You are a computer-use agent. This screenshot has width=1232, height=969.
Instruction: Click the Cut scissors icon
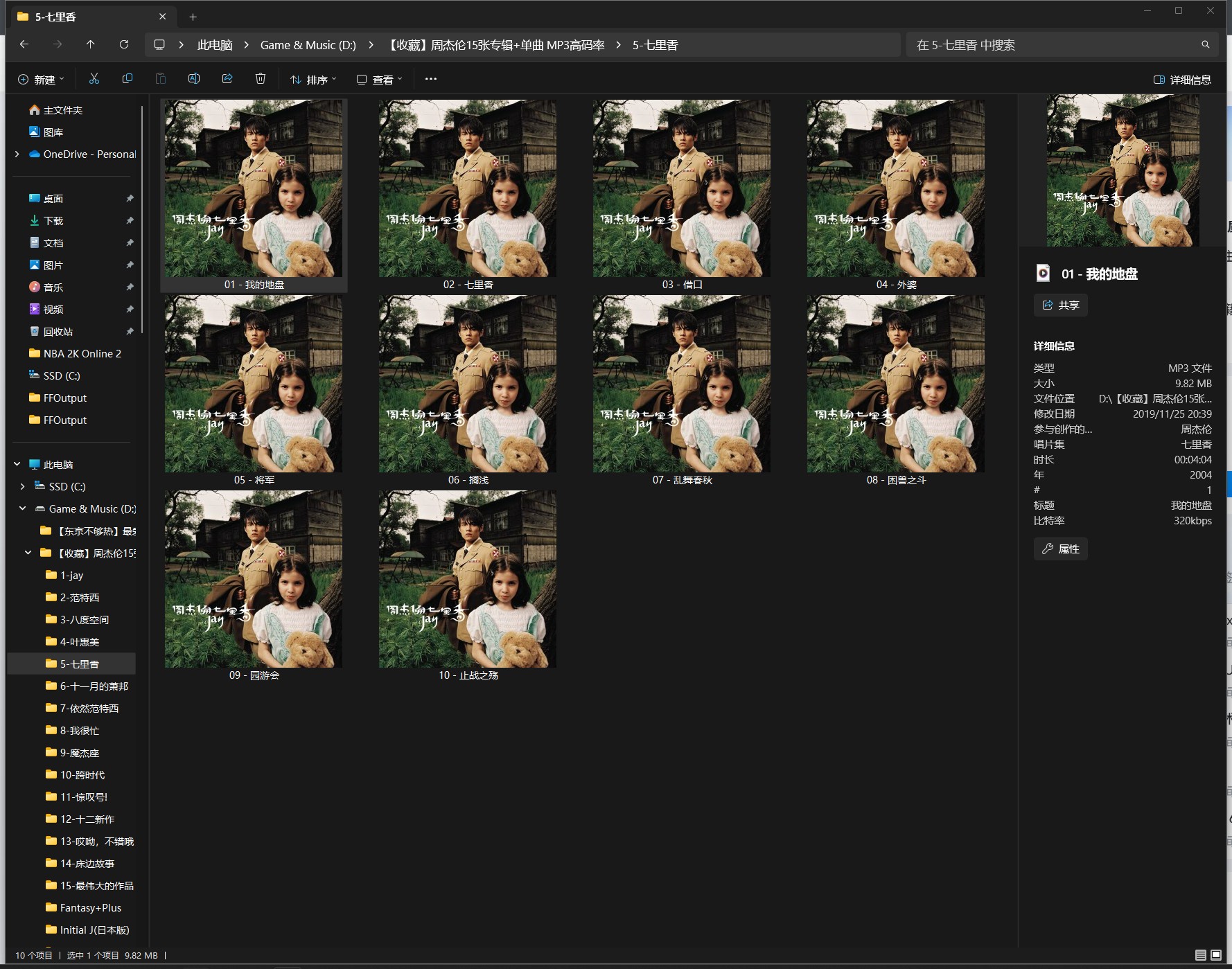coord(94,79)
